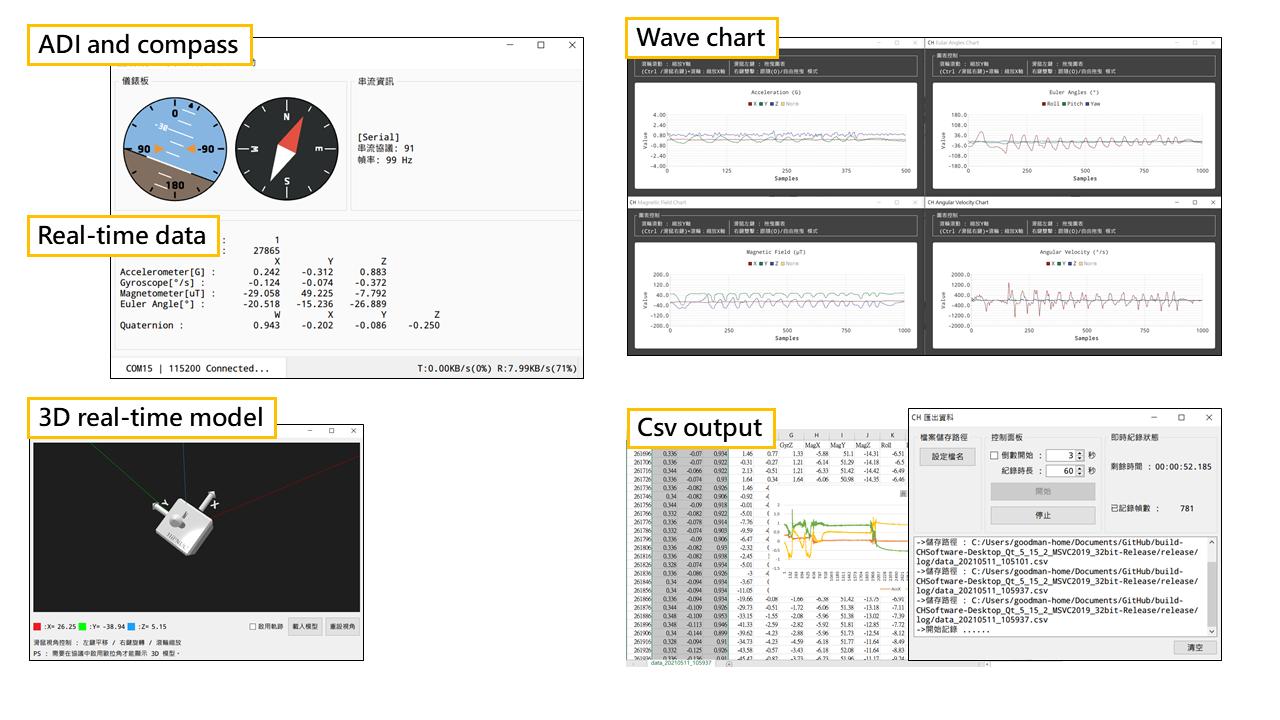Click the 清空 clear log button

[x=1195, y=647]
